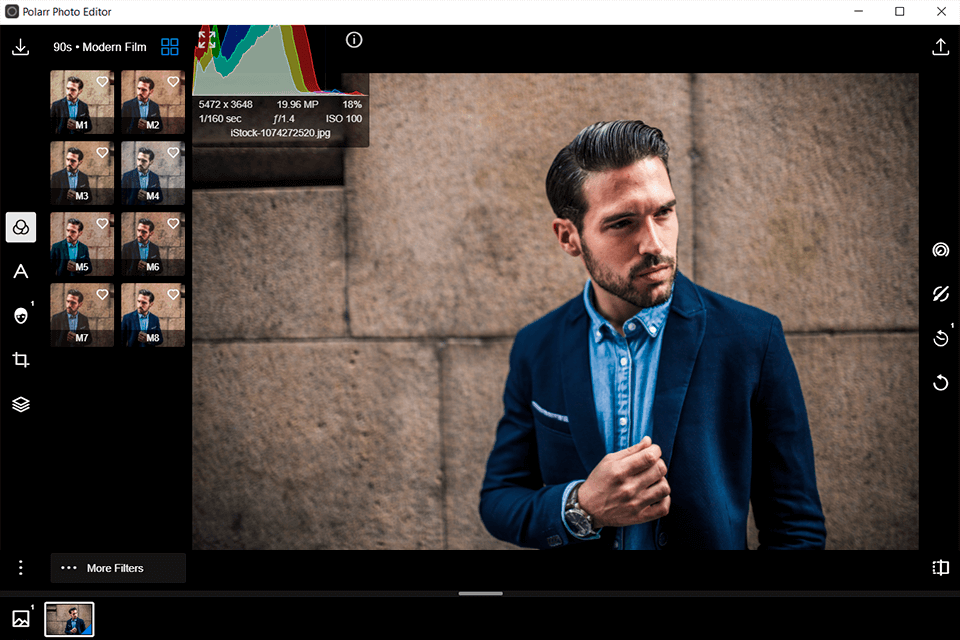The image size is (960, 640).
Task: Open the Layers panel icon
Action: pos(20,404)
